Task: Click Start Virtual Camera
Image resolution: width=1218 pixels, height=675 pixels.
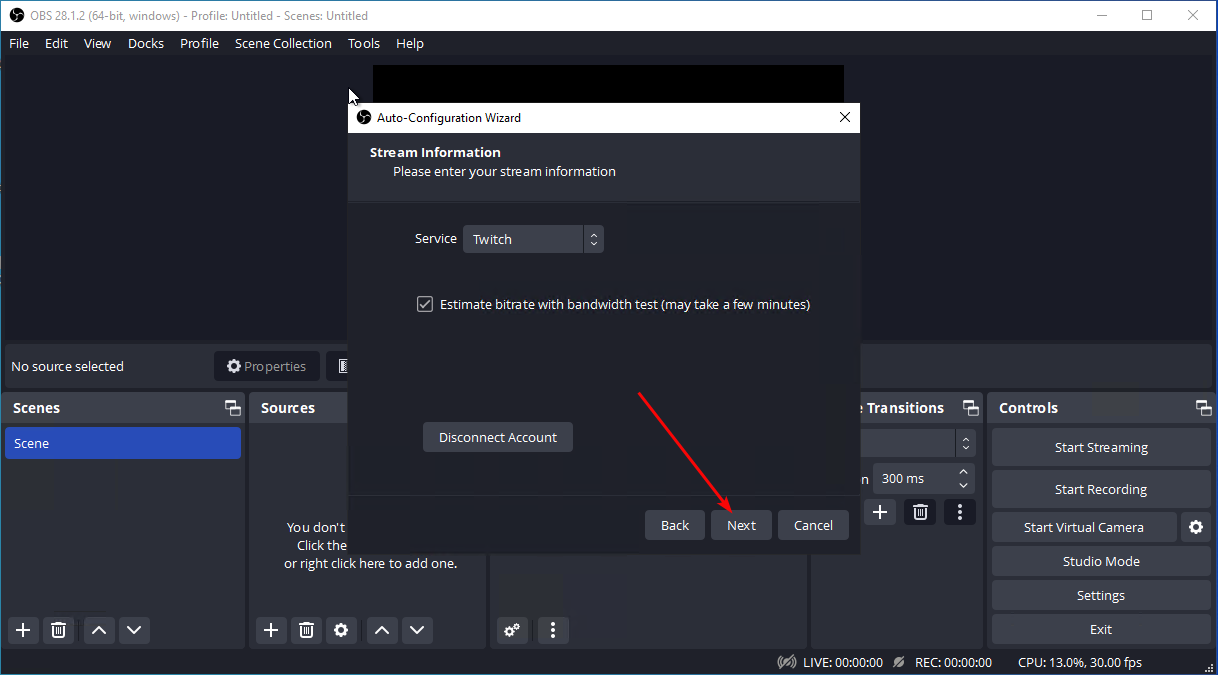Action: coord(1084,527)
